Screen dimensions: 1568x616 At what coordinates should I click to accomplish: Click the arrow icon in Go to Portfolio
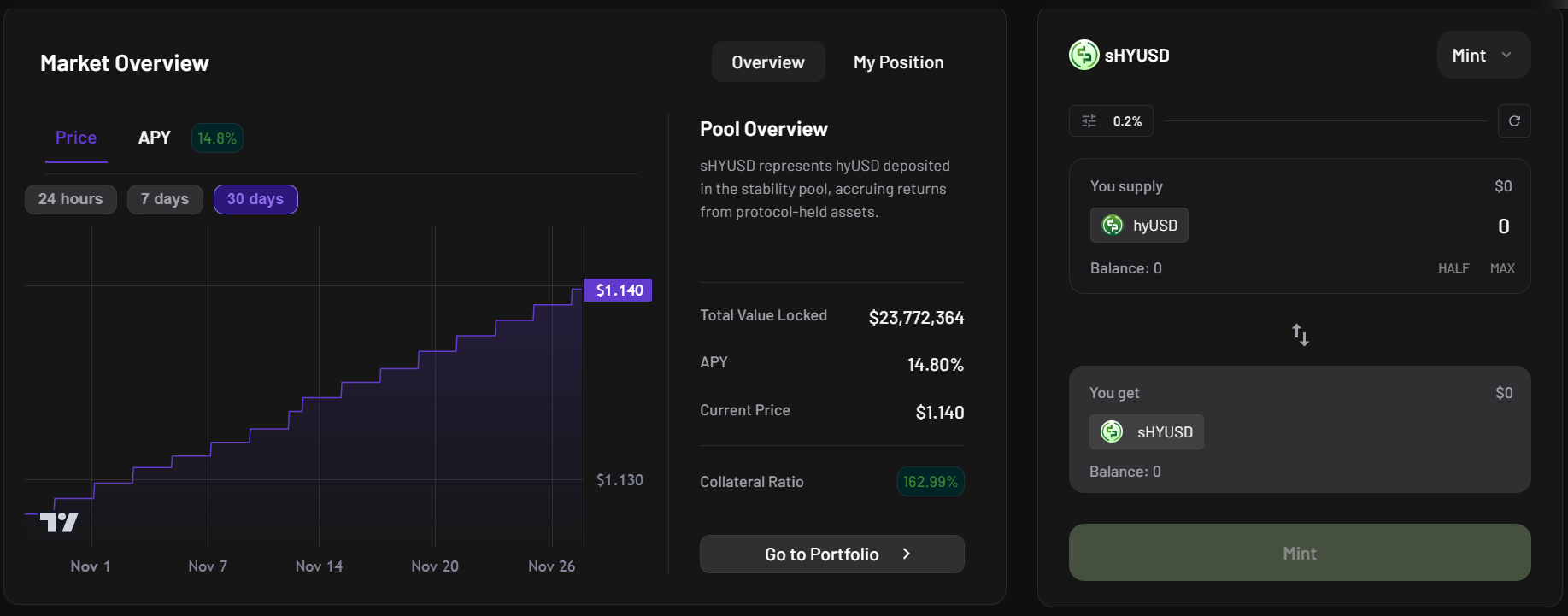tap(907, 554)
